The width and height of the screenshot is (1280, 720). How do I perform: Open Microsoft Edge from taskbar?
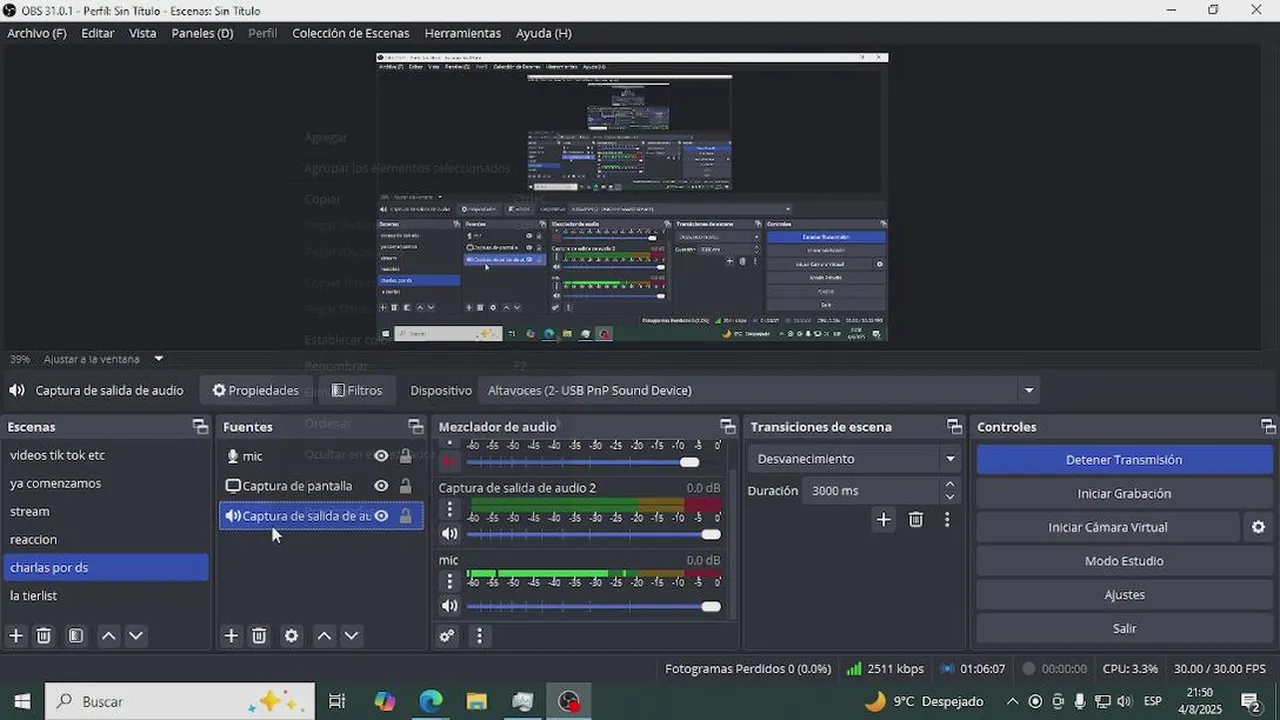coord(430,702)
